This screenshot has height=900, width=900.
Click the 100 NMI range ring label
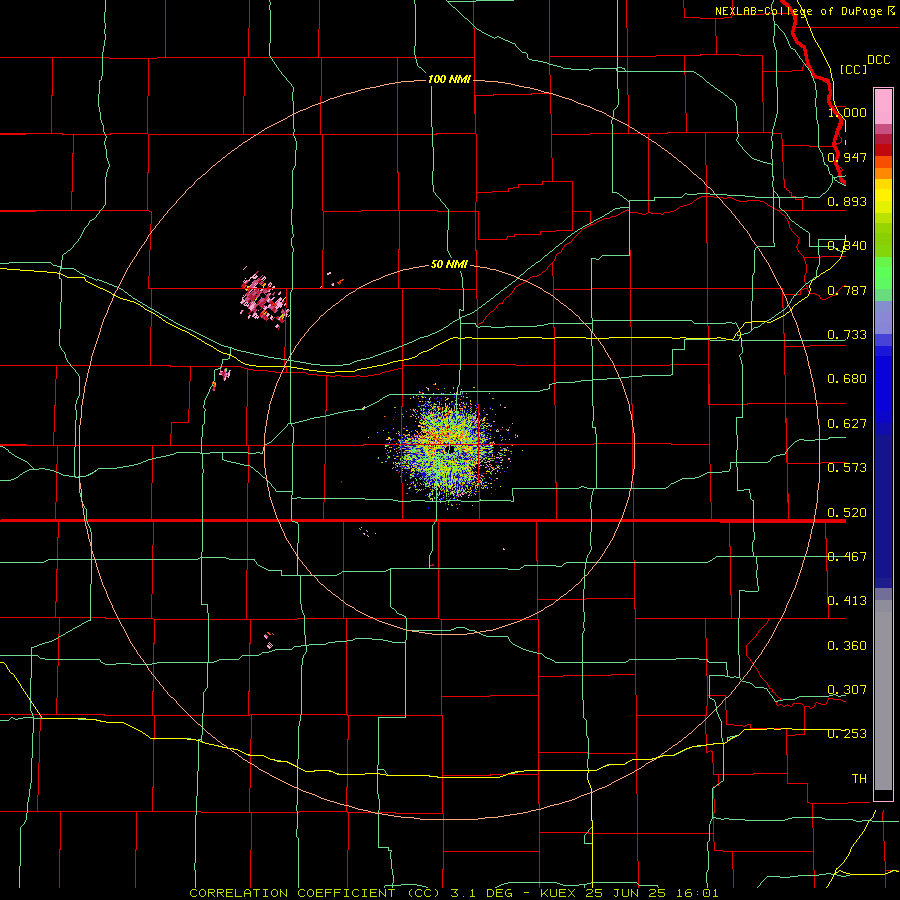(x=449, y=79)
